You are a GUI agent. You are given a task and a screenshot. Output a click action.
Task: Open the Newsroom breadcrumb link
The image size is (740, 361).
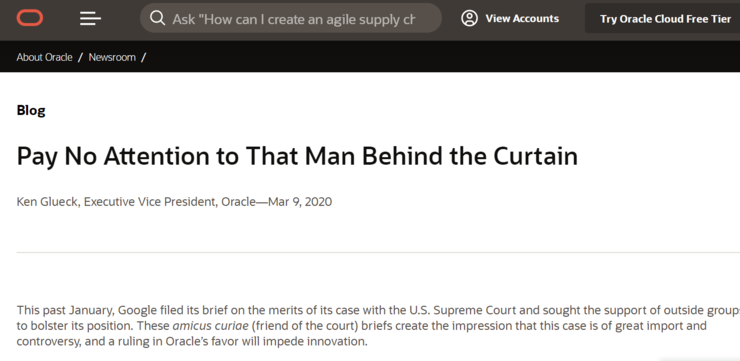(x=112, y=57)
